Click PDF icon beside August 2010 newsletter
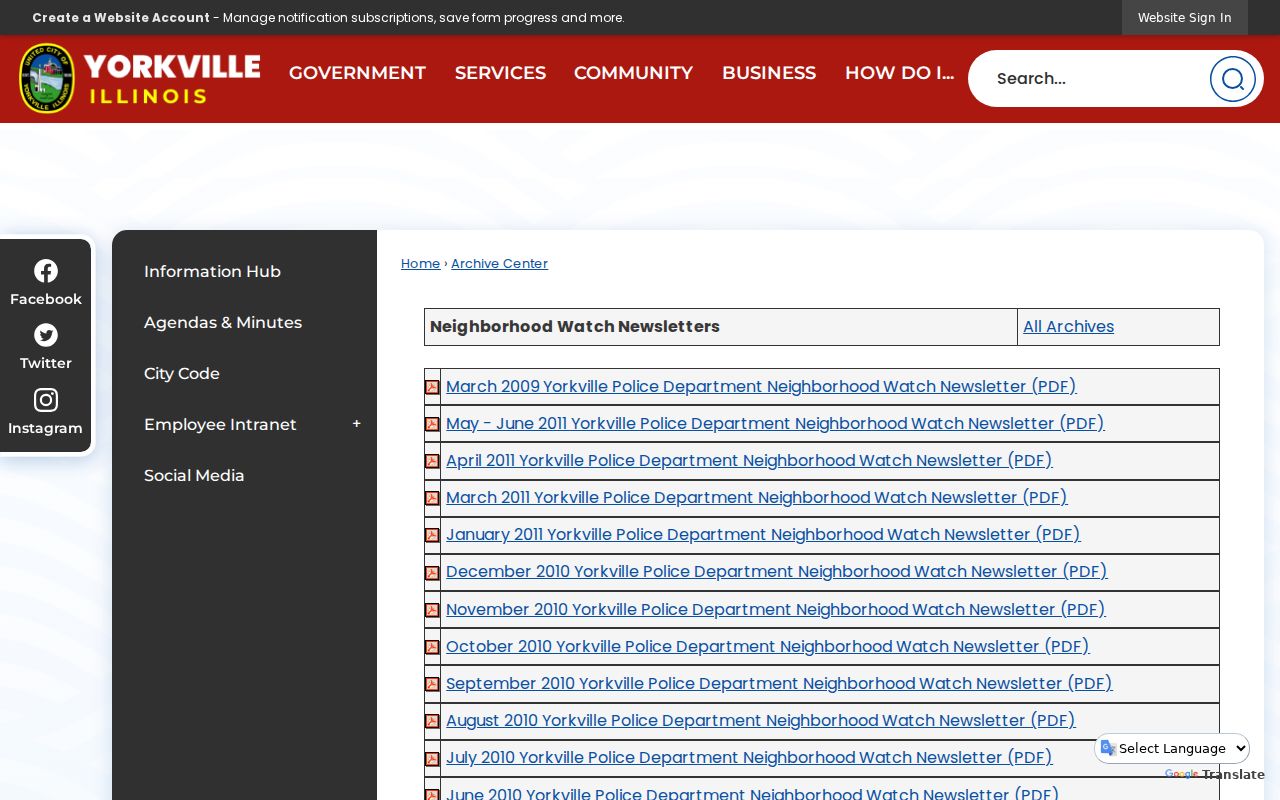This screenshot has height=800, width=1280. coord(432,721)
